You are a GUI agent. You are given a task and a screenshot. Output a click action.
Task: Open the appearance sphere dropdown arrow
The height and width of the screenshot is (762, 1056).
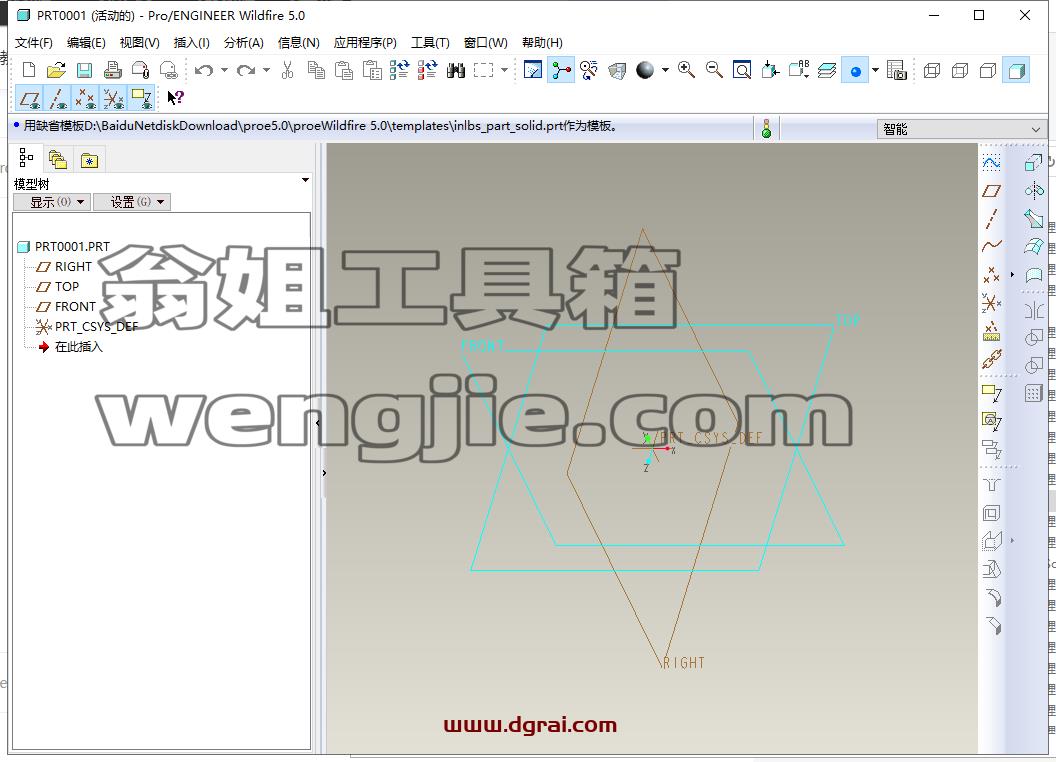pos(665,70)
